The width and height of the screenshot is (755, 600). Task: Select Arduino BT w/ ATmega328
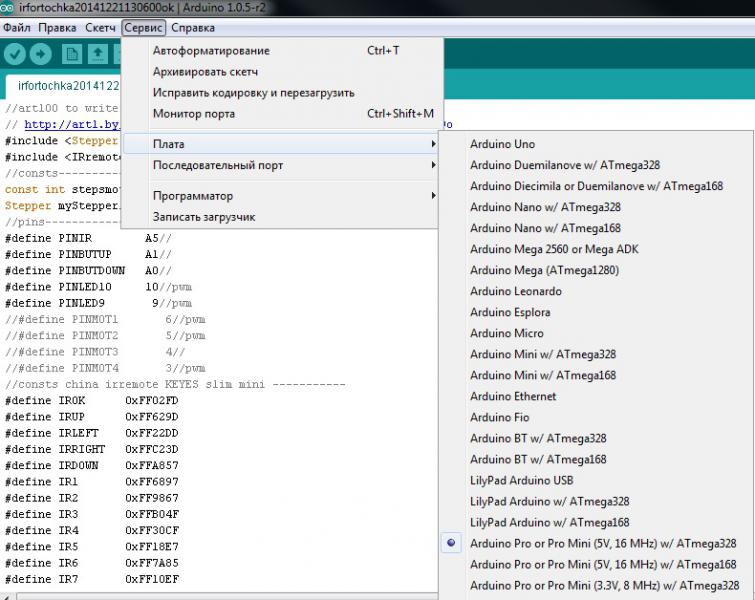(x=596, y=438)
